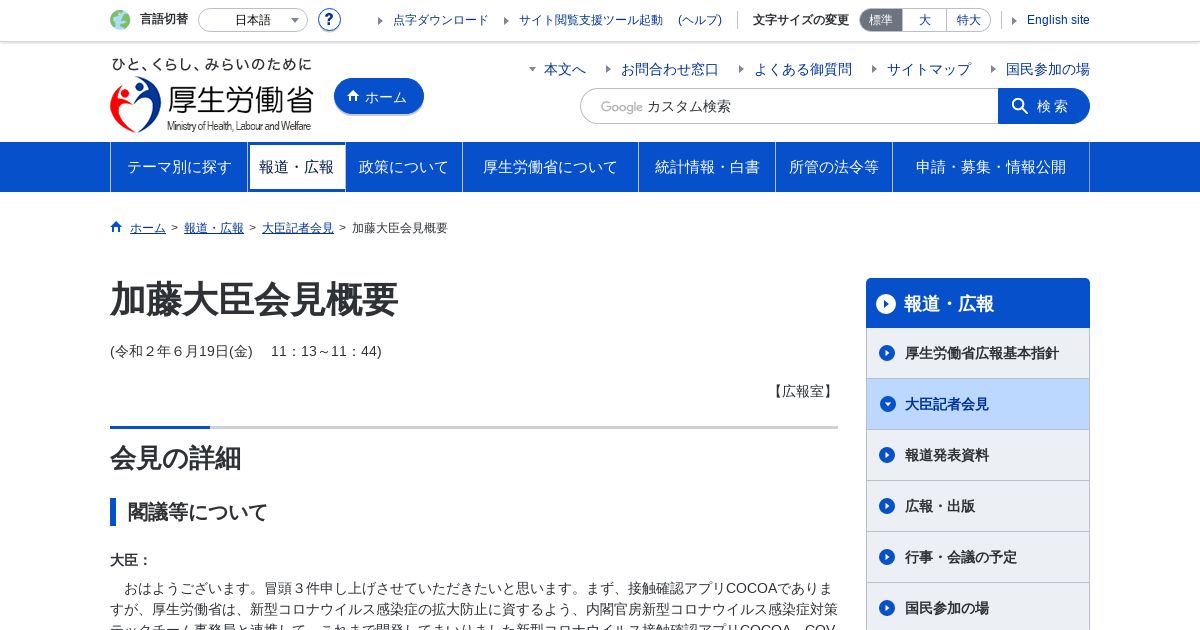Open 国民参加の場 top link
This screenshot has height=630, width=1200.
click(x=1048, y=69)
